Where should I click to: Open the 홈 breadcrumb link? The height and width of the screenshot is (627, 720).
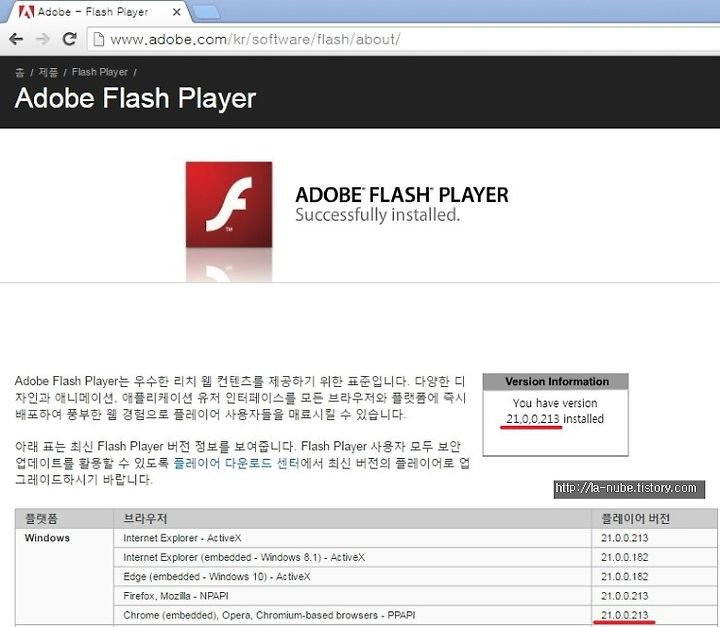(x=19, y=72)
